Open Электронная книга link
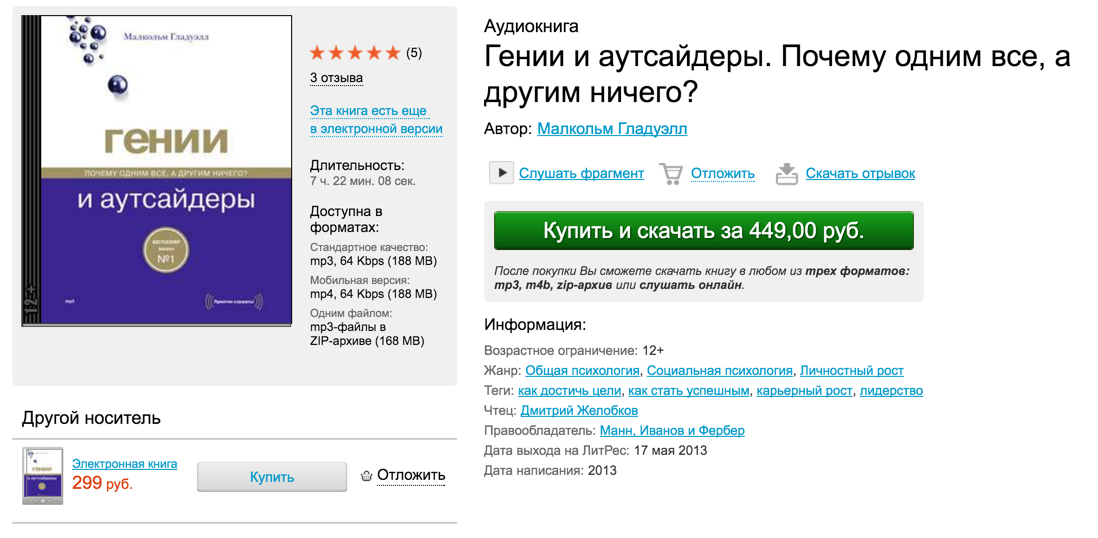This screenshot has width=1098, height=538. [125, 464]
